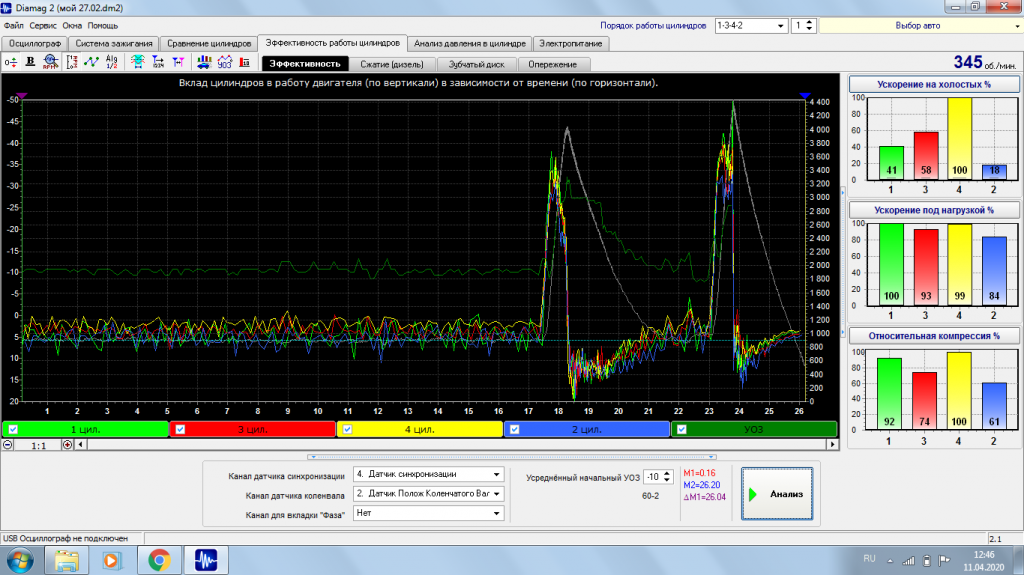Click the Ускорение под нагрузкой % header
This screenshot has width=1024, height=575.
coord(934,210)
